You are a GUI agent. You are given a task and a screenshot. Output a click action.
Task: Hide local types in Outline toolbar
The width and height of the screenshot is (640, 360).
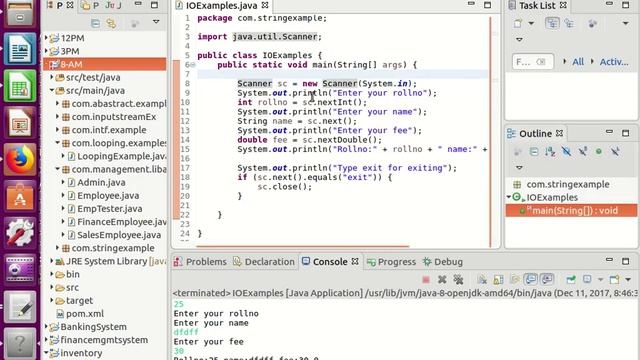615,152
